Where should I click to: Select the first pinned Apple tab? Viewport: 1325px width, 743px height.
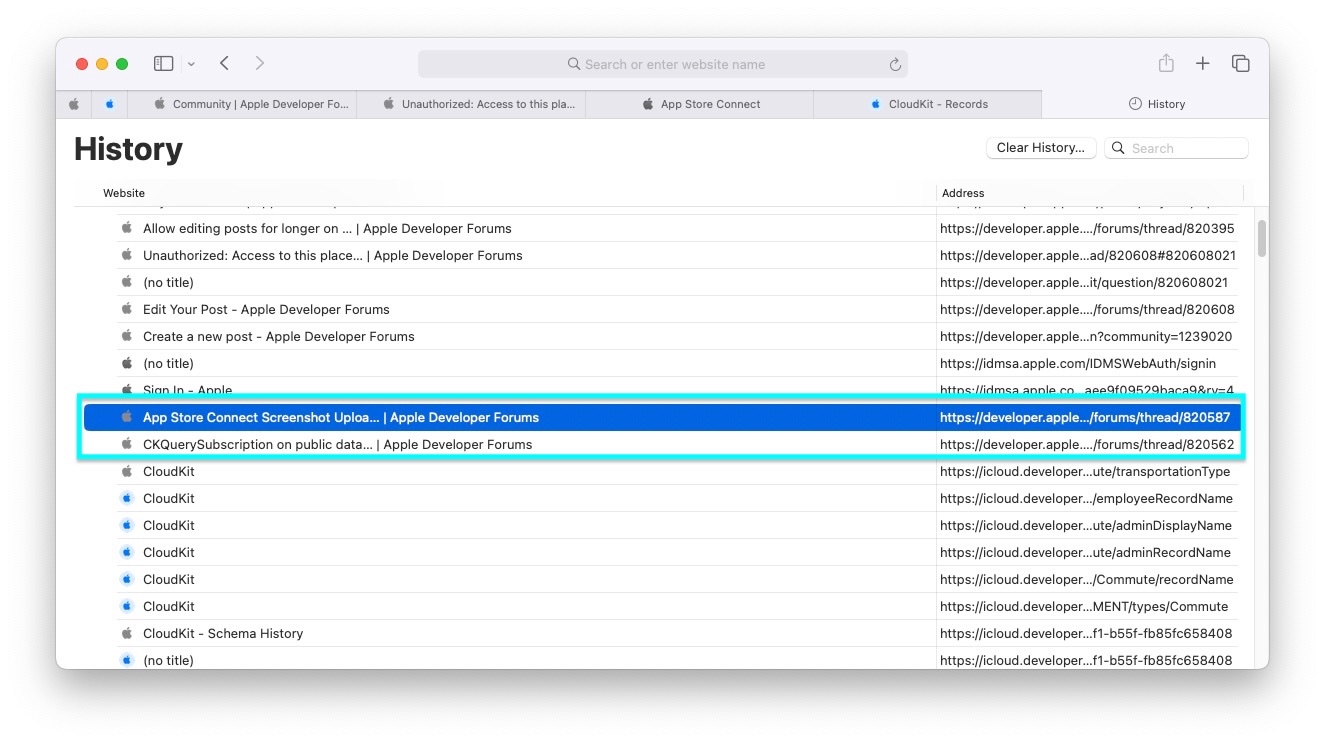(x=74, y=104)
